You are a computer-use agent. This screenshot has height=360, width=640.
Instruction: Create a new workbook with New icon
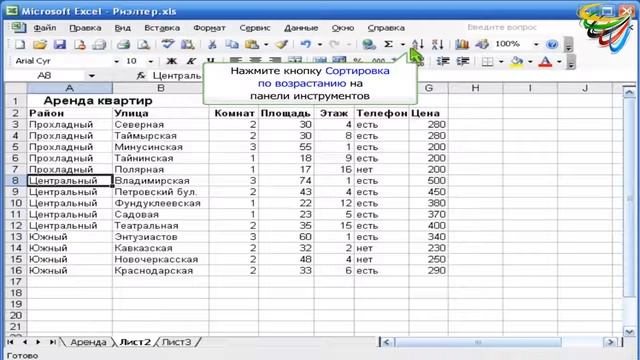(20, 44)
